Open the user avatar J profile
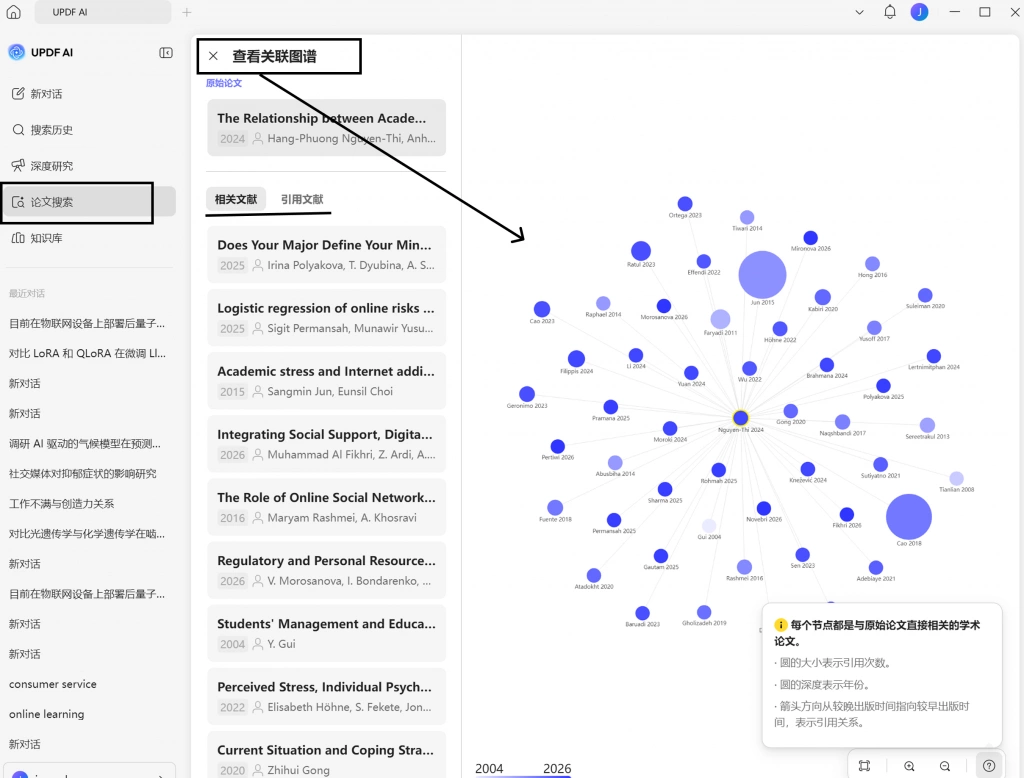Viewport: 1024px width, 778px height. pyautogui.click(x=919, y=12)
